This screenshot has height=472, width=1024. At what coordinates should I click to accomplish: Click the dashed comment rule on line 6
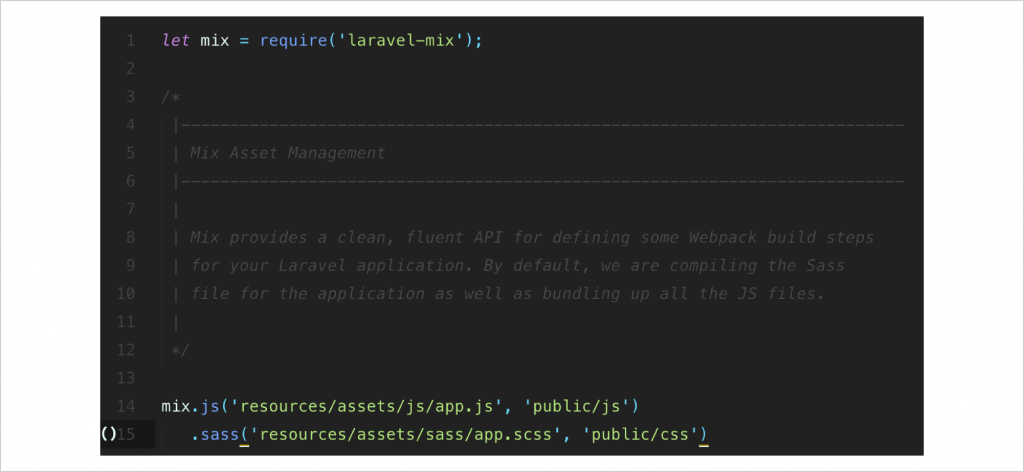click(538, 181)
